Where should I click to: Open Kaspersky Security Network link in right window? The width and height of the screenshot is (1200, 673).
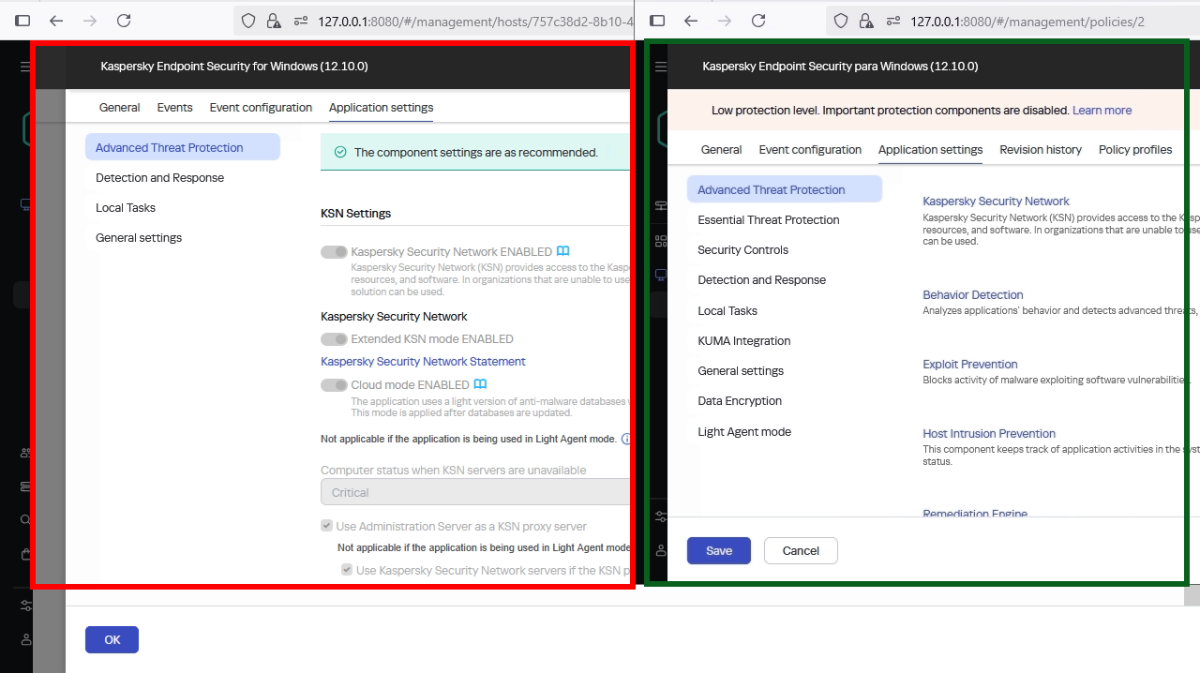pyautogui.click(x=996, y=201)
